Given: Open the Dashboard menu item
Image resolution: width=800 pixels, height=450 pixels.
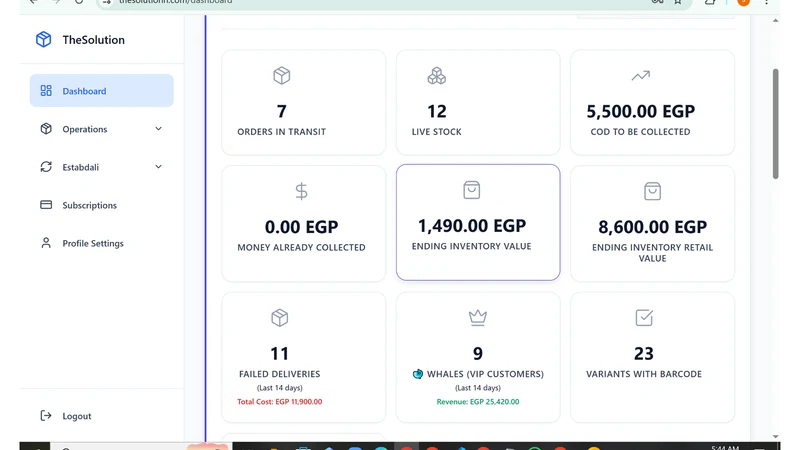Looking at the screenshot, I should 102,90.
